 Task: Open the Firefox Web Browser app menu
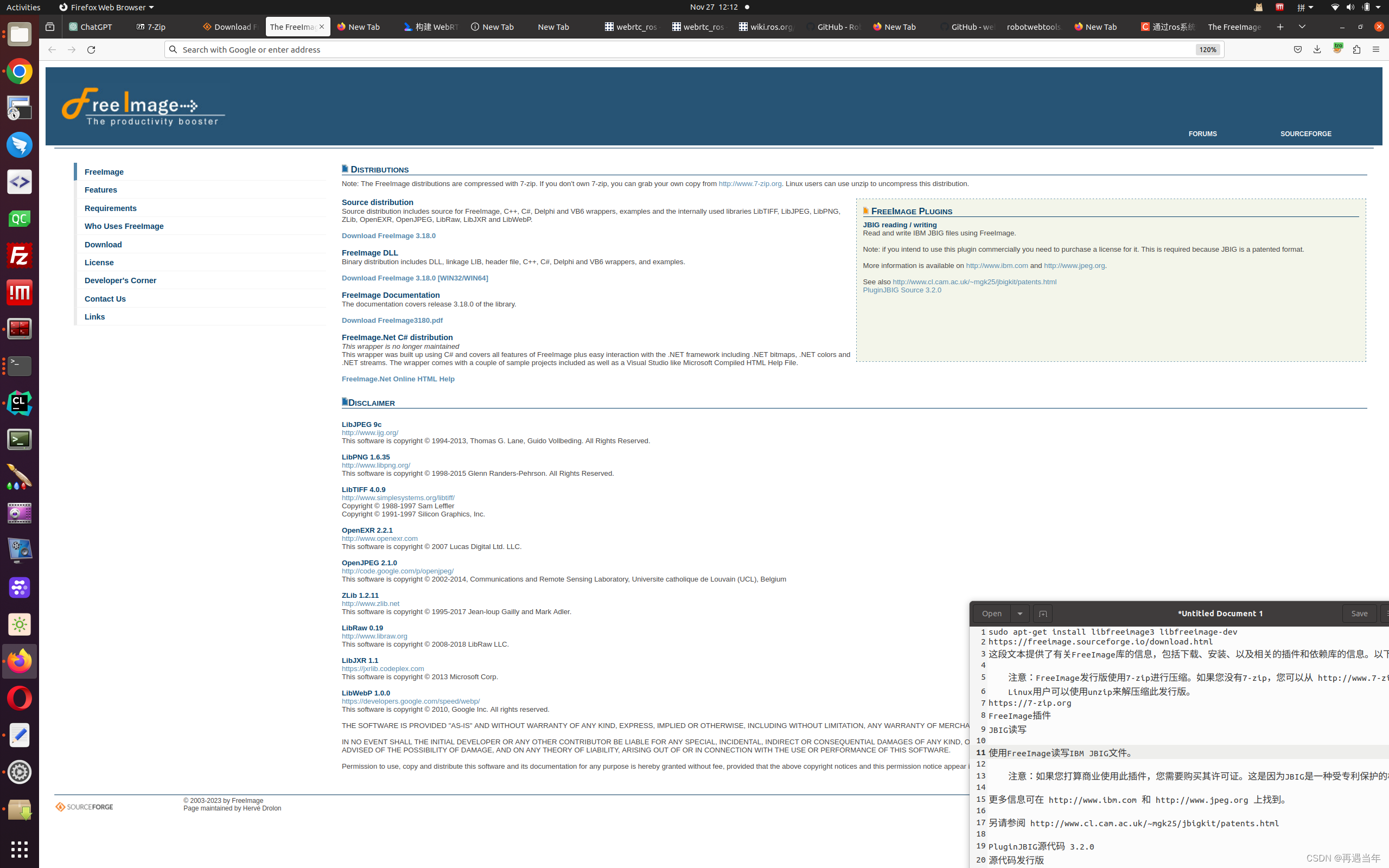106,8
